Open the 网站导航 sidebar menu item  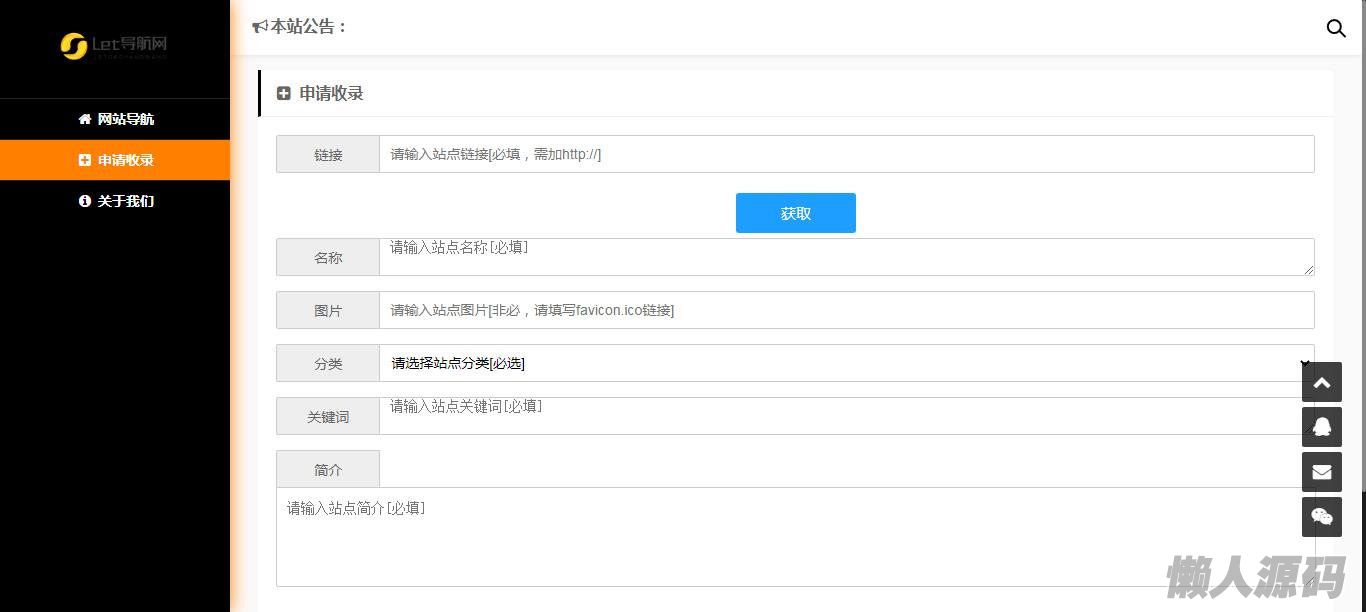point(115,119)
